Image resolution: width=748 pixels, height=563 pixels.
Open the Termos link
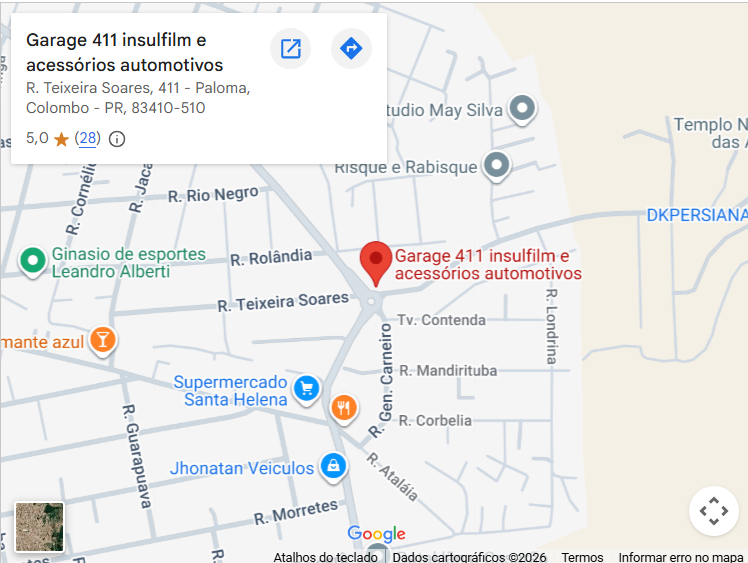point(582,557)
